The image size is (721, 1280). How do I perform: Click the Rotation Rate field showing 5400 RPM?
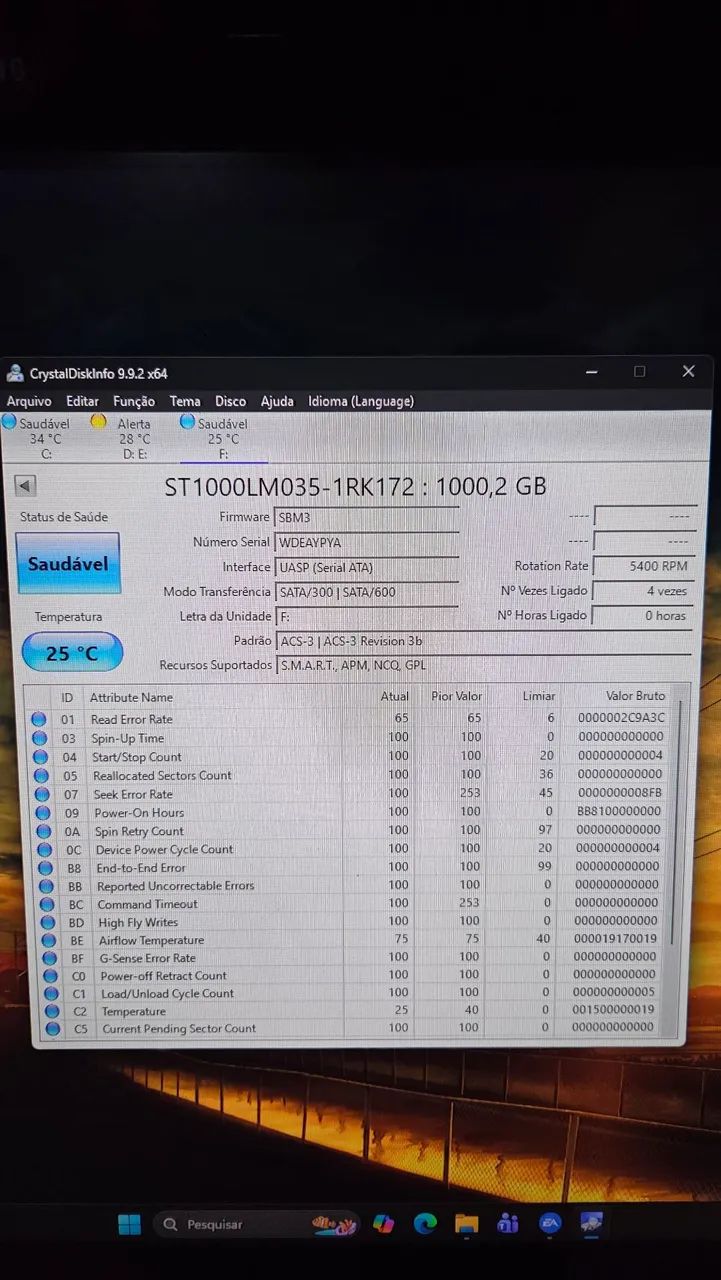(644, 566)
